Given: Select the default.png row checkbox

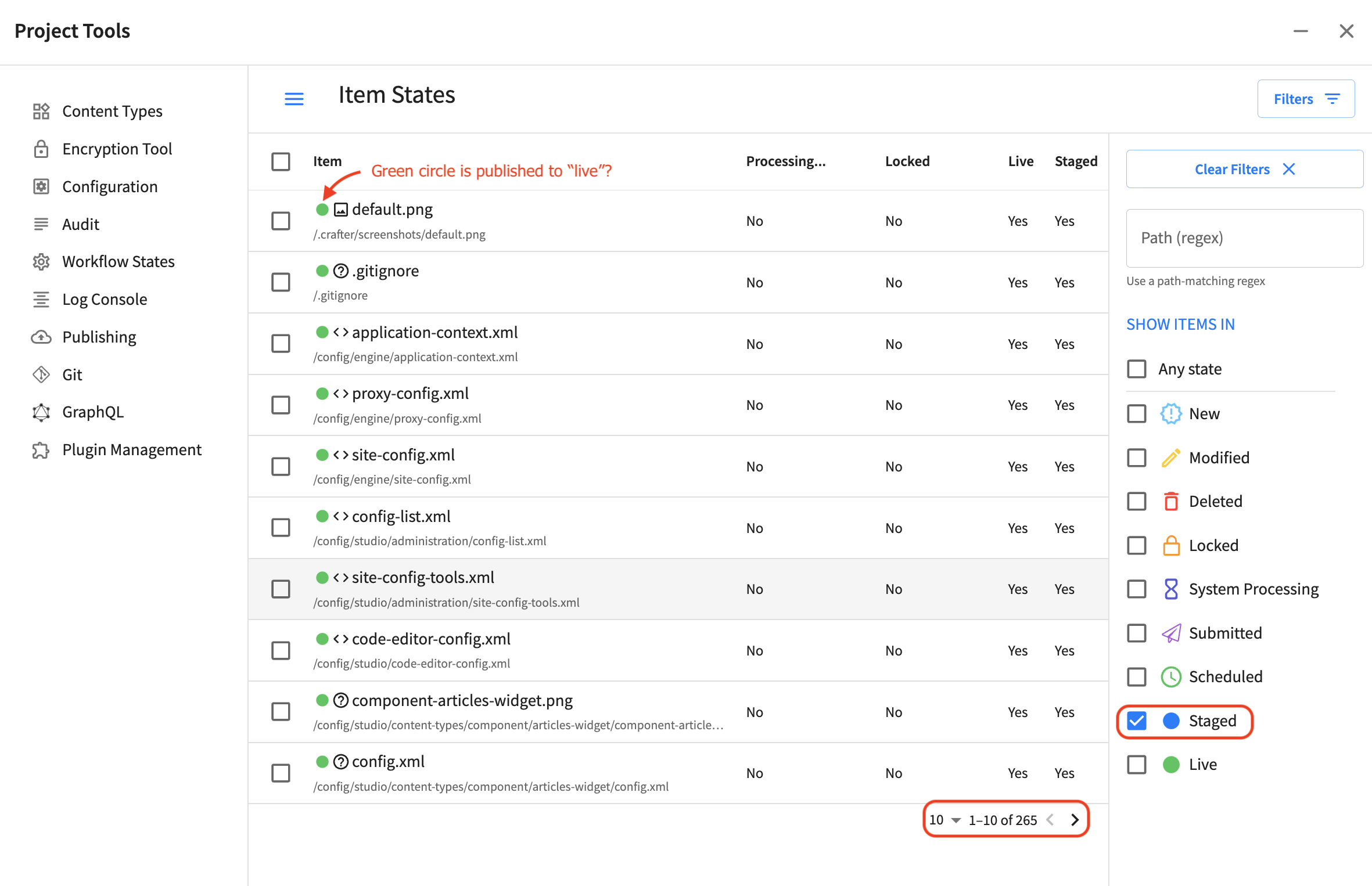Looking at the screenshot, I should coord(281,221).
